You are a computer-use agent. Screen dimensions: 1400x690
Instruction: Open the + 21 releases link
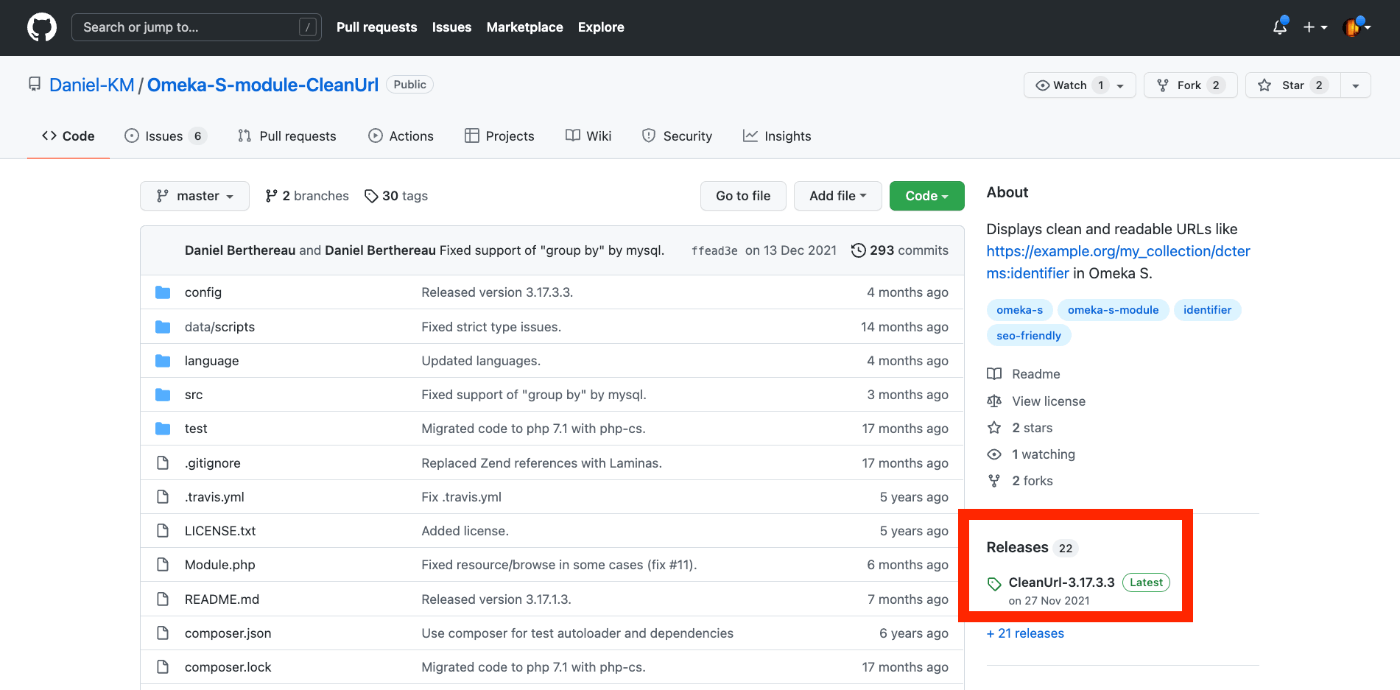click(1025, 634)
